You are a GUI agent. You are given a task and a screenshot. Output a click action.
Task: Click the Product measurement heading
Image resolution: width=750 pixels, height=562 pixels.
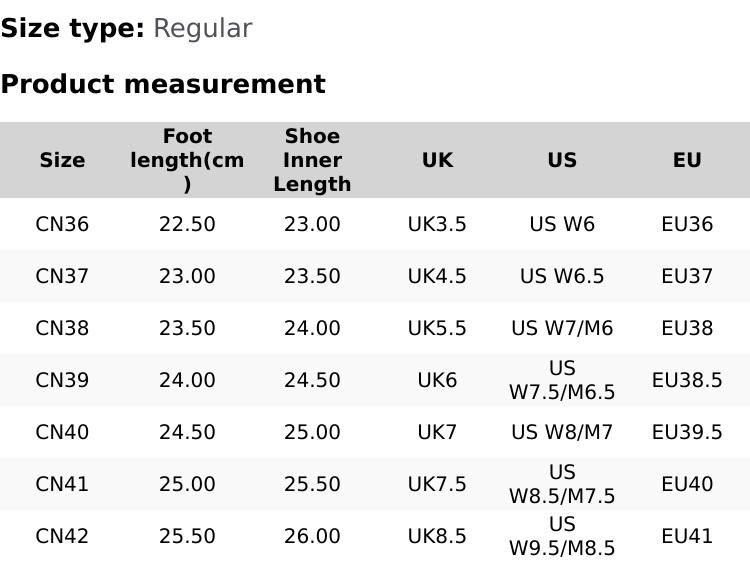pos(163,84)
